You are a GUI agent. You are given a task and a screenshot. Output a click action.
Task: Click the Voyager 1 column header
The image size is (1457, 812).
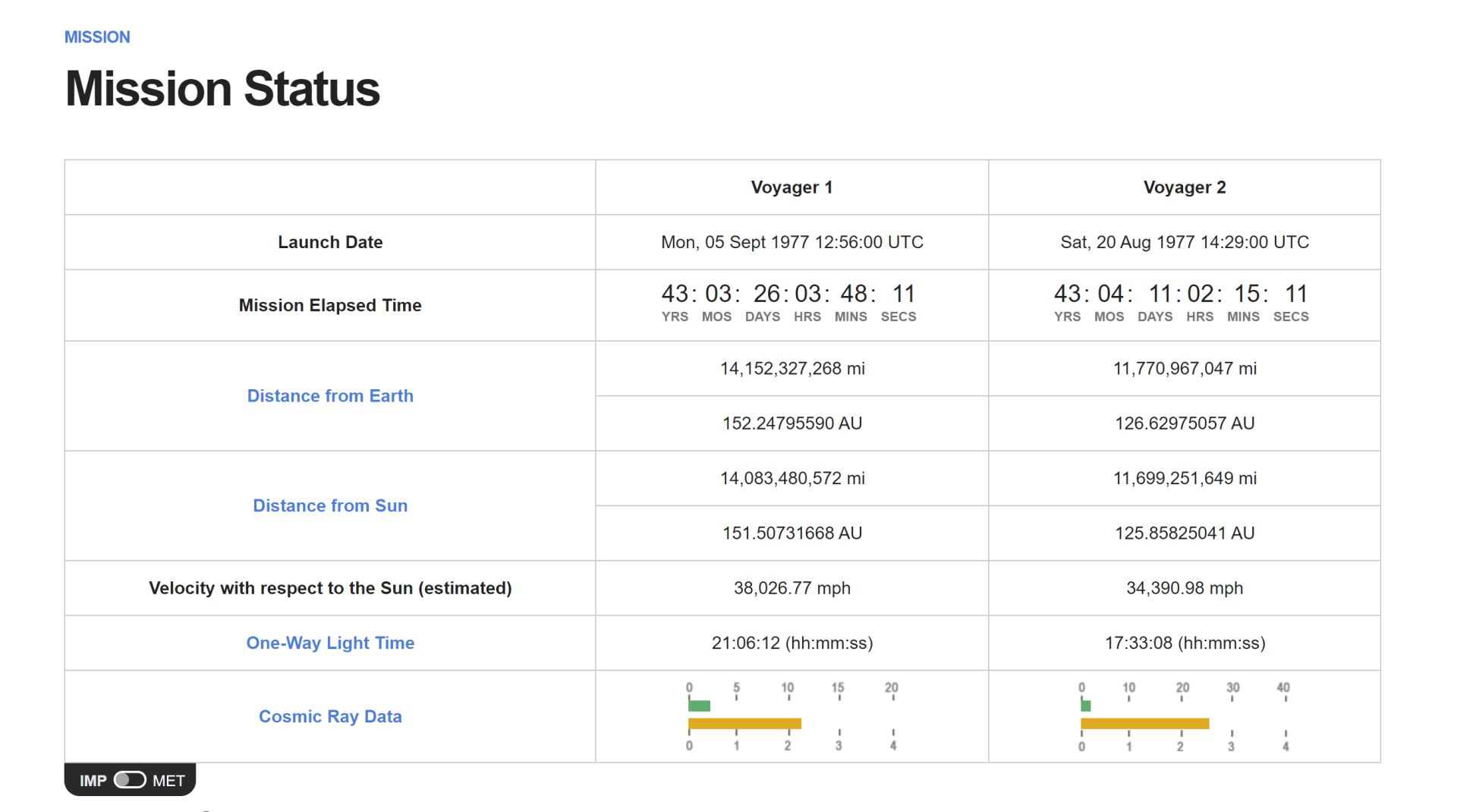791,187
